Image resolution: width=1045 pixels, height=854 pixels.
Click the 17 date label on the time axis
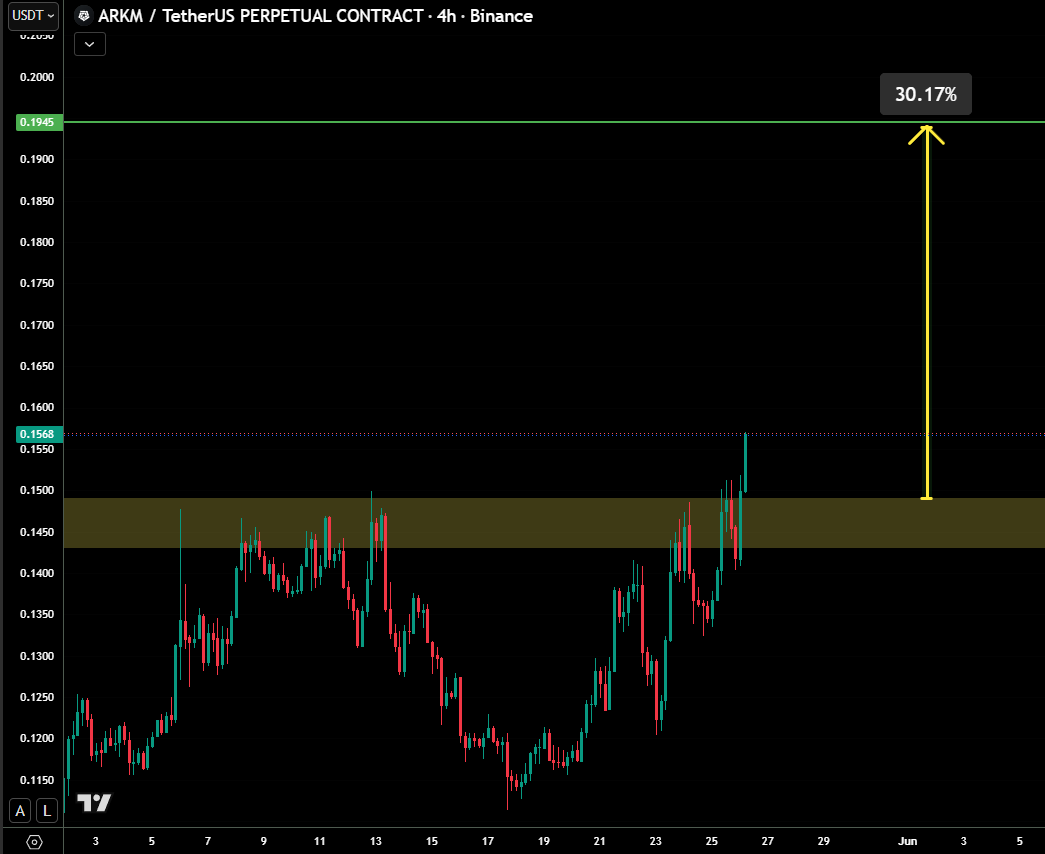click(x=488, y=841)
